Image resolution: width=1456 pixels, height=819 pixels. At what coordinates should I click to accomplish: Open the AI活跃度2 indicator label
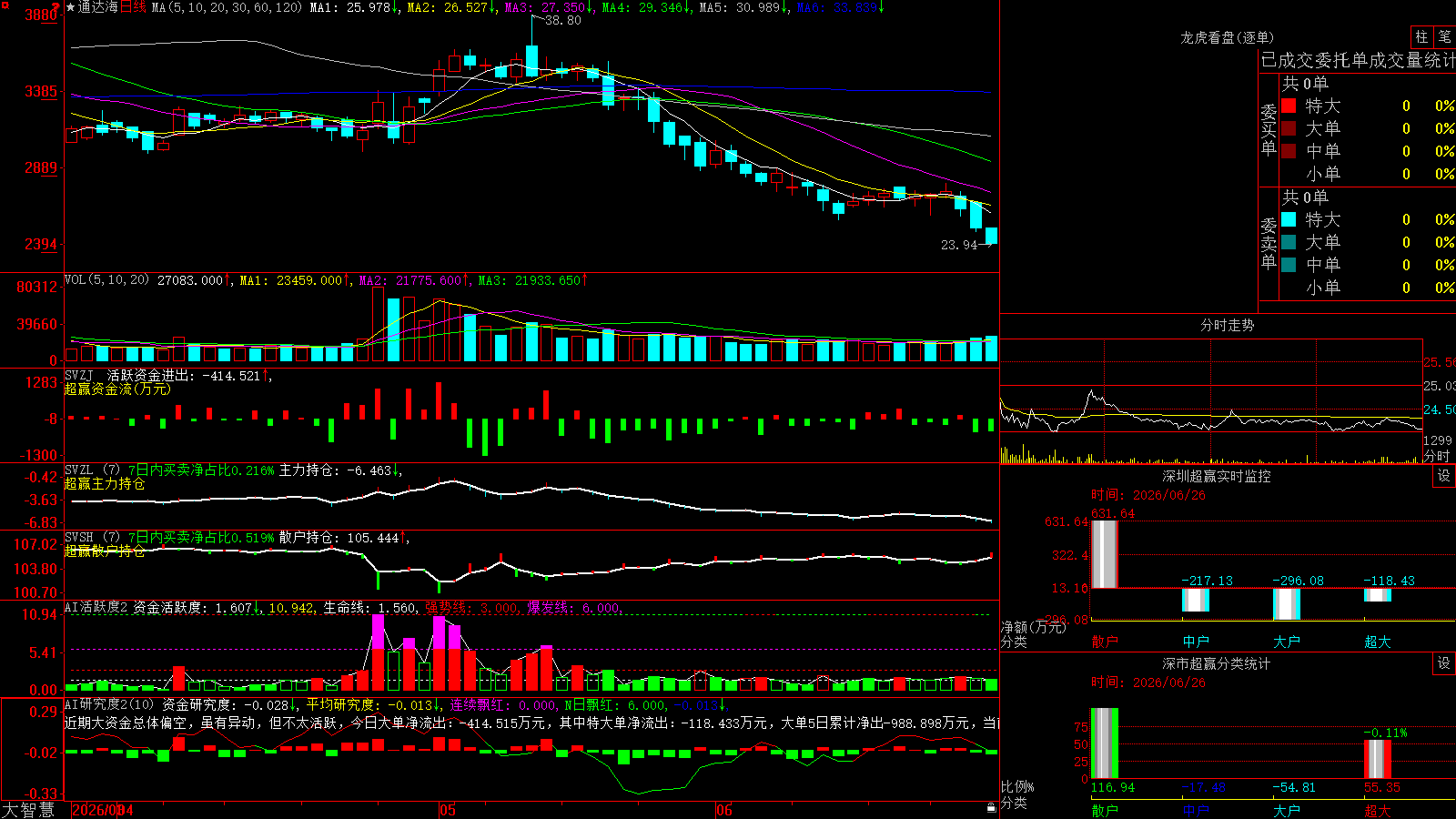click(x=96, y=608)
